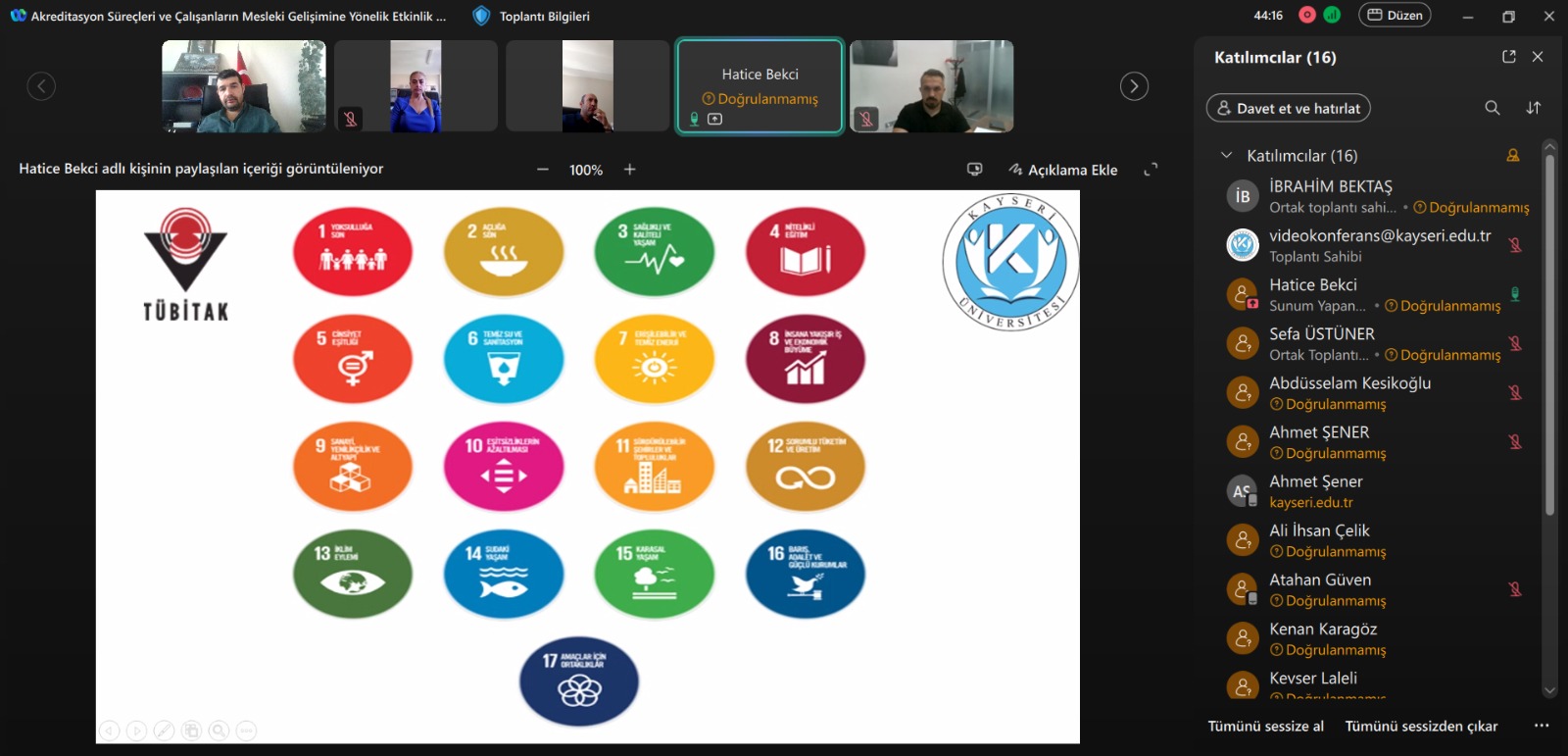Image resolution: width=1568 pixels, height=756 pixels.
Task: Sort the participant list
Action: (1534, 108)
